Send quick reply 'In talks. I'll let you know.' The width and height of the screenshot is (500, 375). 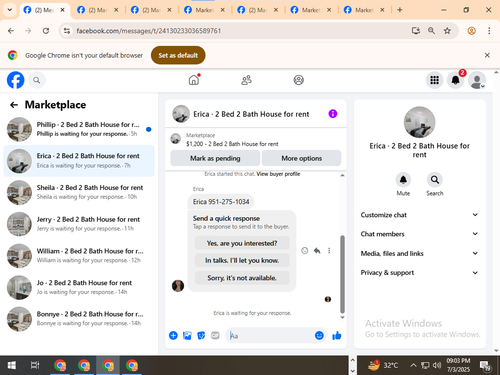(242, 260)
